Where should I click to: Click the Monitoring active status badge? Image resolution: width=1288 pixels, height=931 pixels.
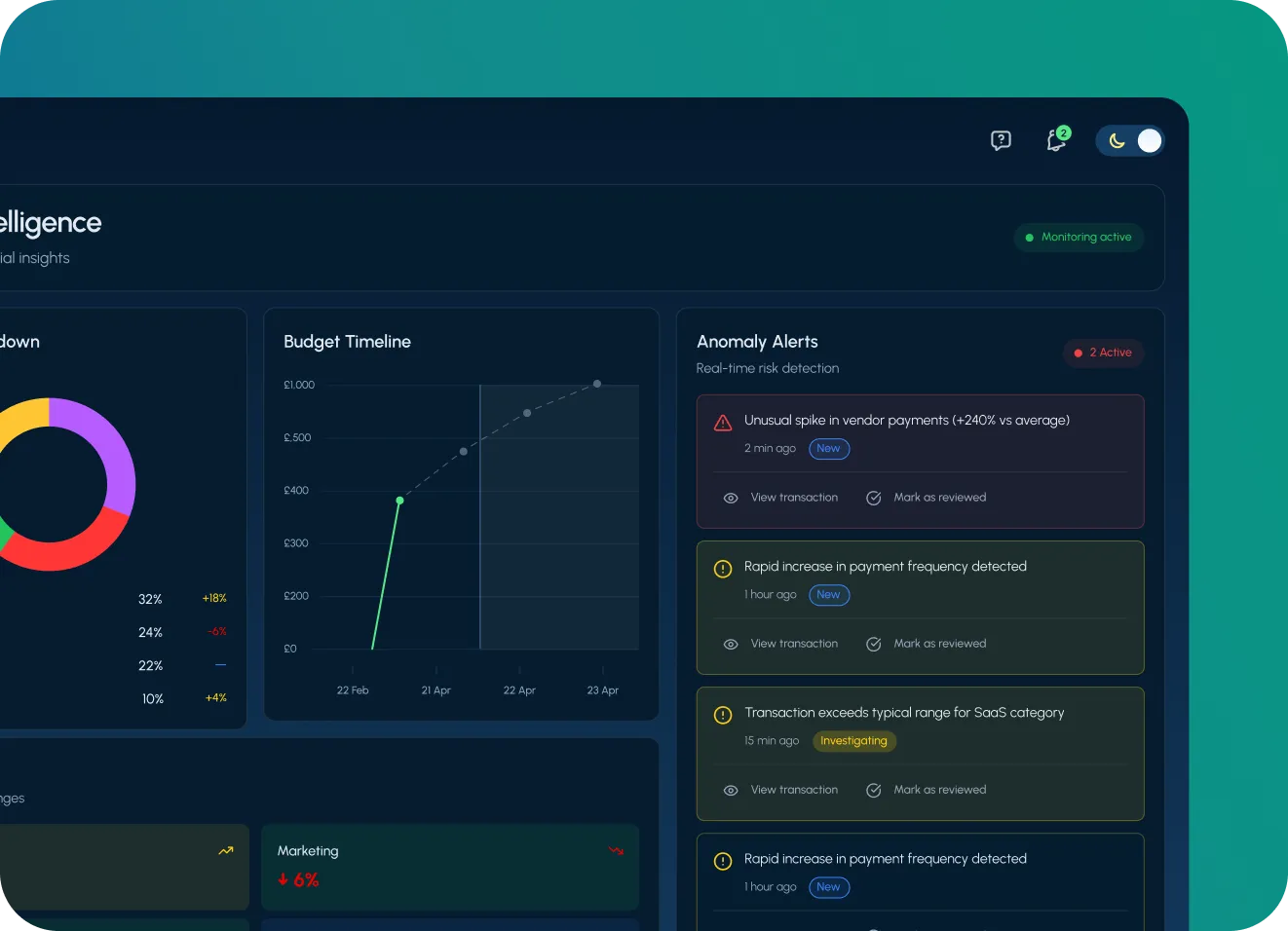pyautogui.click(x=1079, y=238)
